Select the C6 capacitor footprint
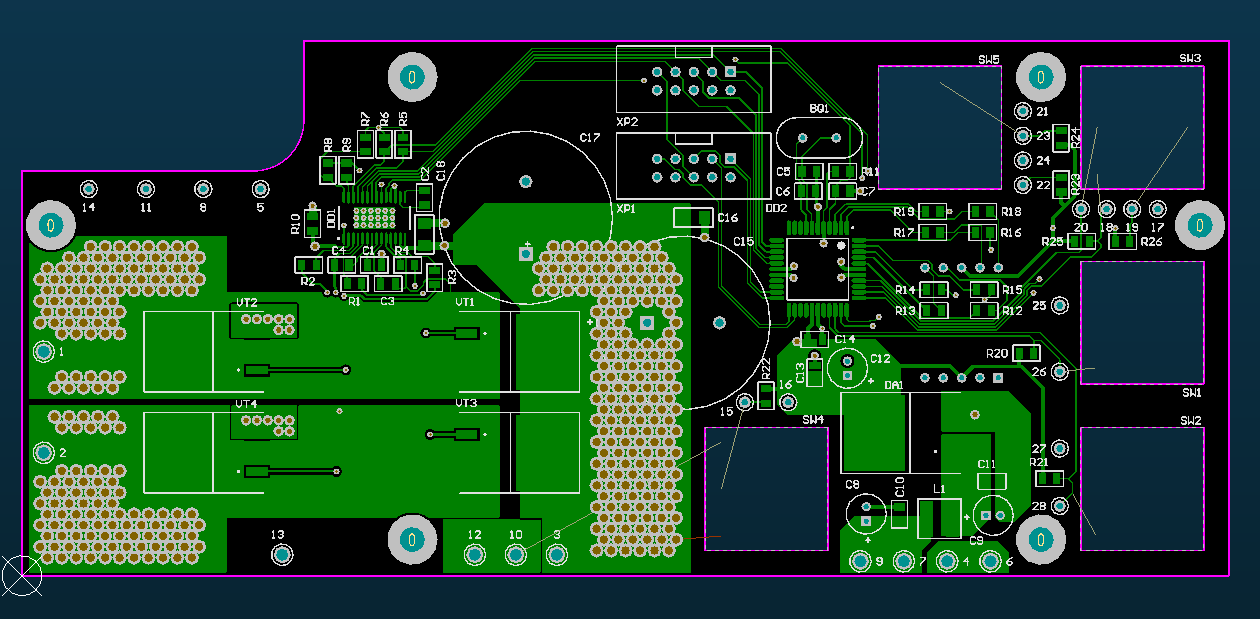1260x619 pixels. click(x=809, y=191)
